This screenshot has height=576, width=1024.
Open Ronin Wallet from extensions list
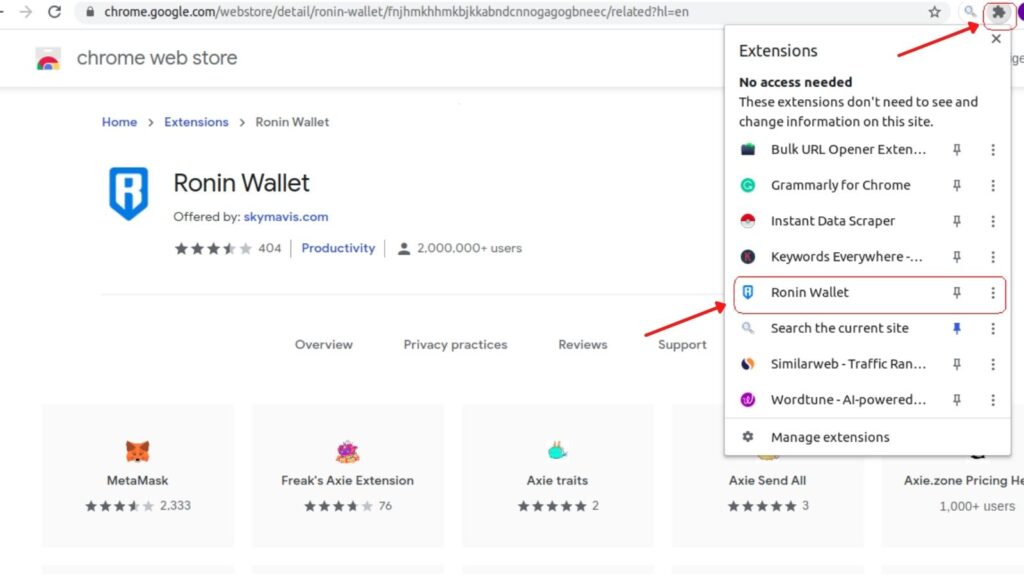(x=809, y=293)
